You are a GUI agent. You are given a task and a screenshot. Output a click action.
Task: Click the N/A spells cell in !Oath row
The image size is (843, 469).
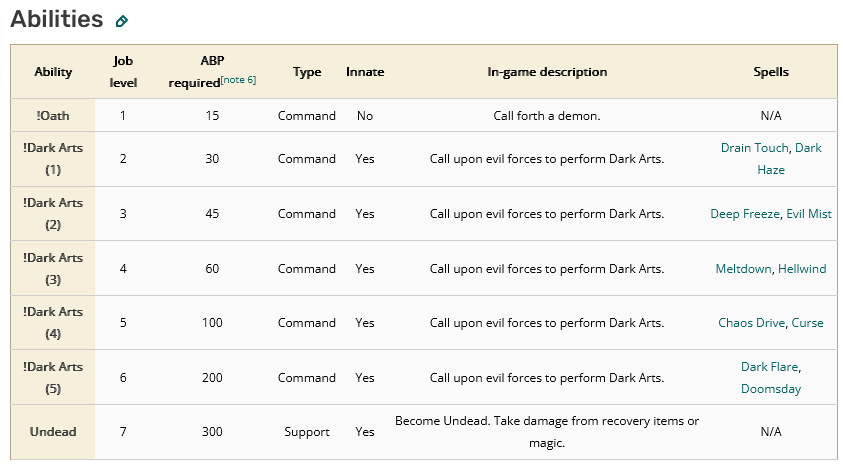(x=771, y=116)
